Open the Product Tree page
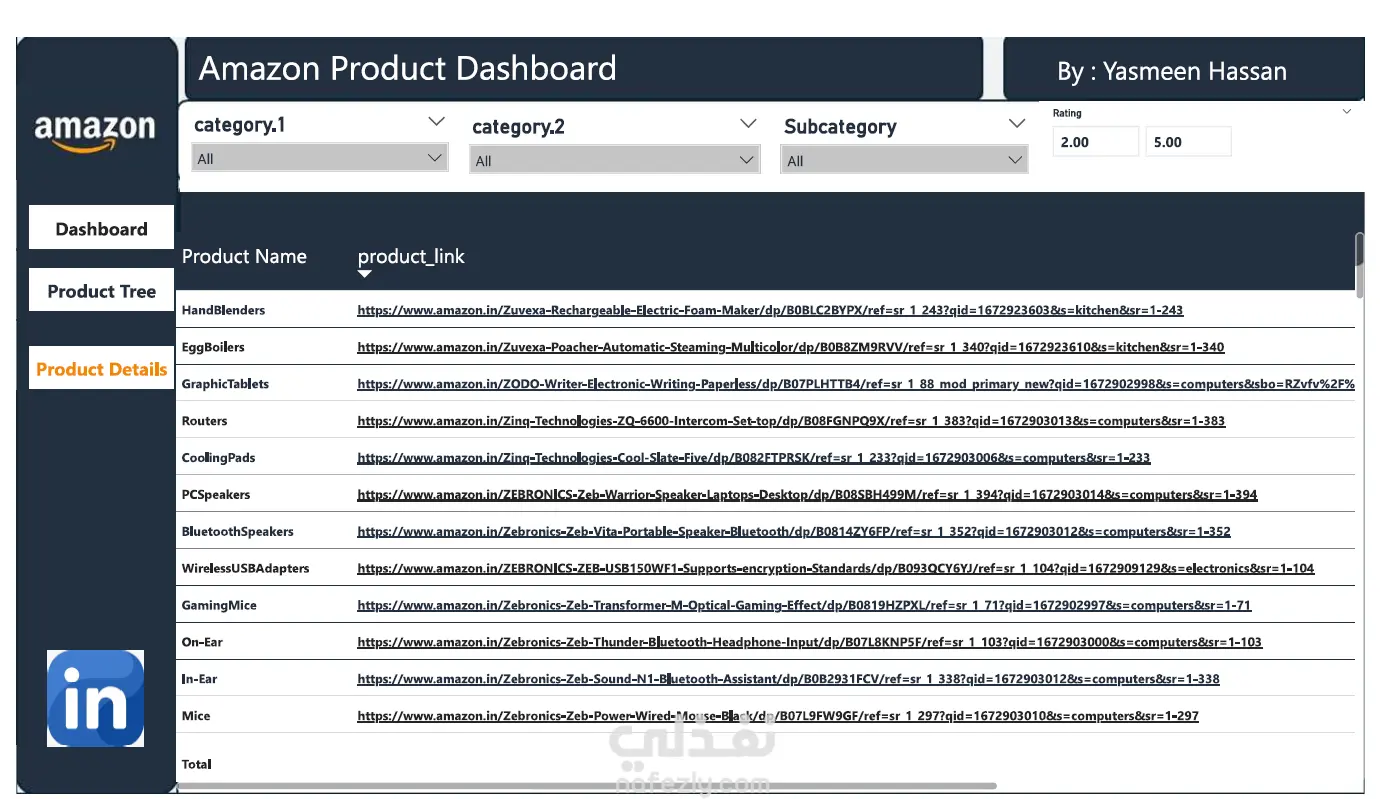This screenshot has width=1385, height=799. click(x=101, y=291)
